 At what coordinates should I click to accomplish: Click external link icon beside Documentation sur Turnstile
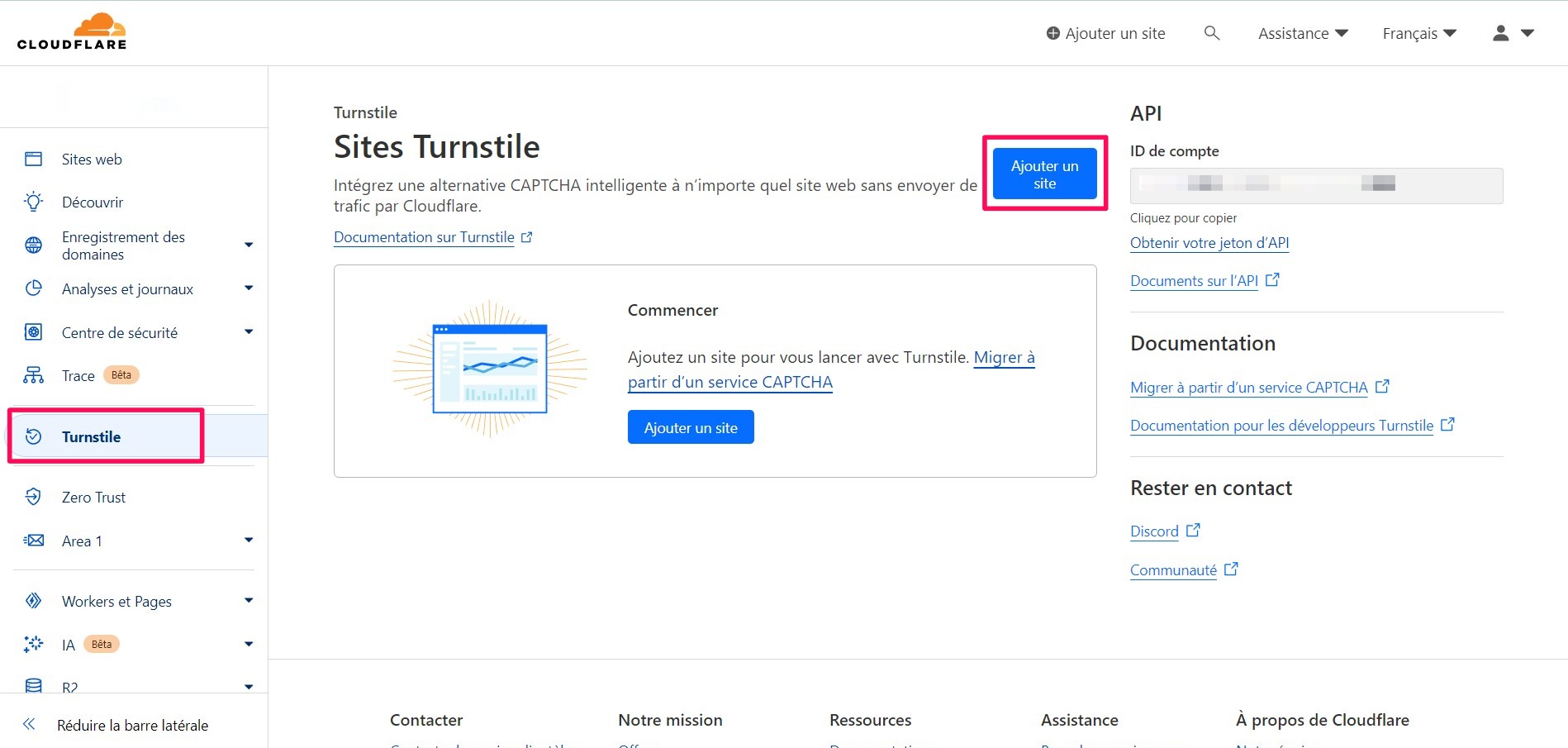pyautogui.click(x=527, y=237)
